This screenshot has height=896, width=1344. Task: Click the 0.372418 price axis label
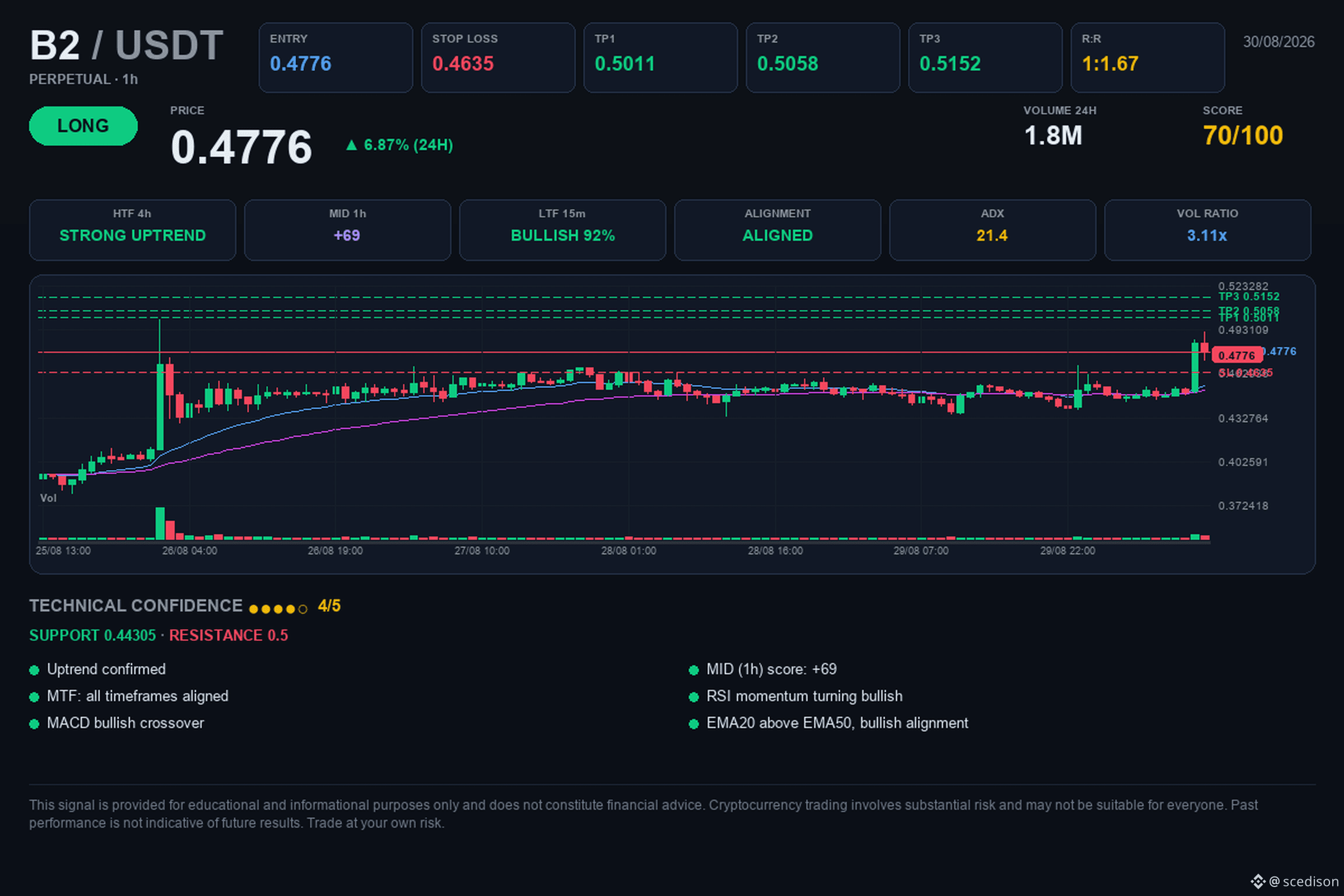click(1243, 506)
